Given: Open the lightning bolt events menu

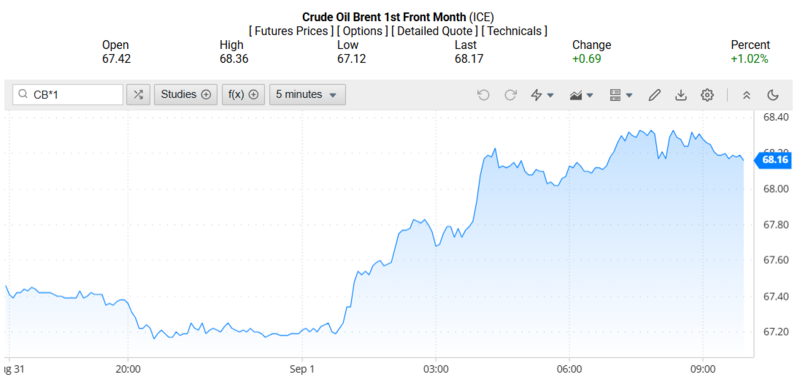Looking at the screenshot, I should tap(542, 95).
